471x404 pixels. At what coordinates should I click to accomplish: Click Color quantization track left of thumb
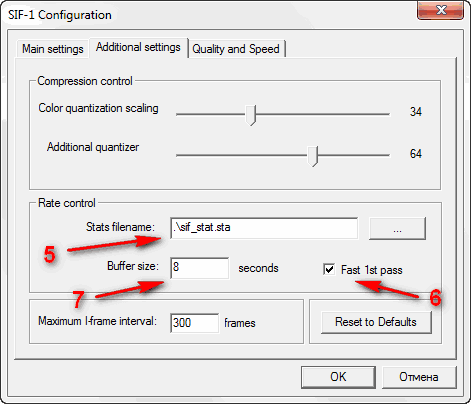(x=211, y=114)
